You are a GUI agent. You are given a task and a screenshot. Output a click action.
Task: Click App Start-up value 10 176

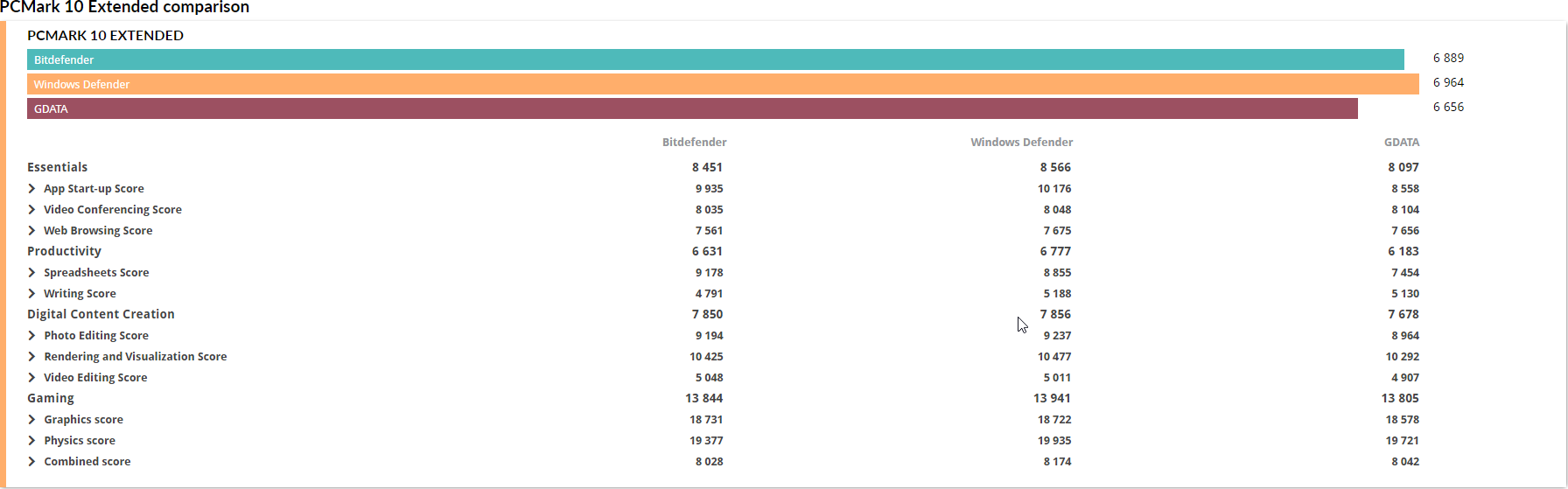click(x=1054, y=189)
